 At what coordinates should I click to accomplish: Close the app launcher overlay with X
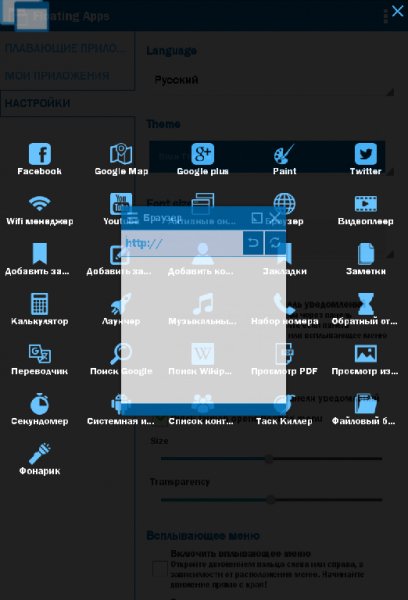pos(398,11)
